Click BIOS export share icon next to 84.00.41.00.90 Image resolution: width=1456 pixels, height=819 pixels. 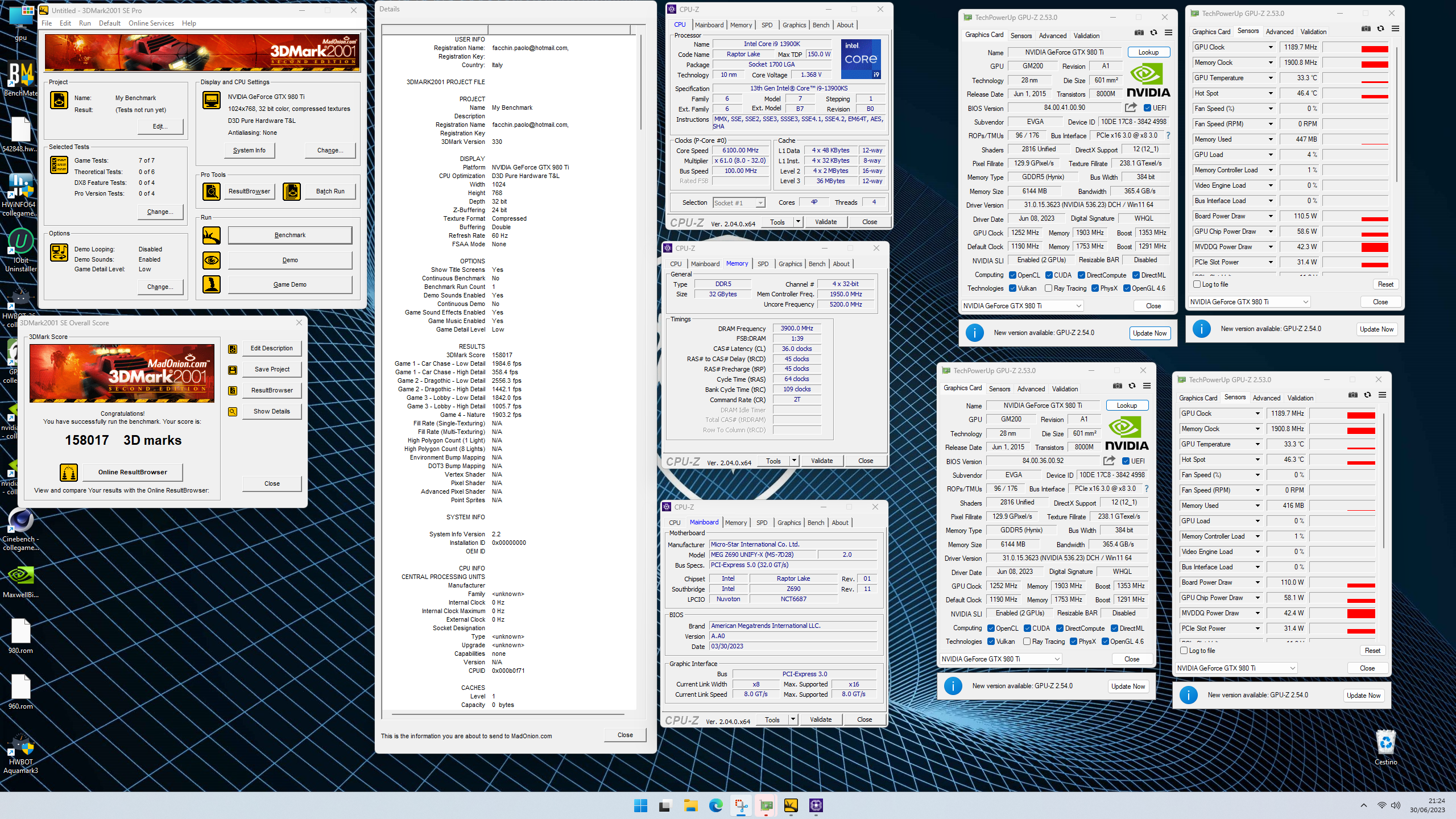[1131, 107]
